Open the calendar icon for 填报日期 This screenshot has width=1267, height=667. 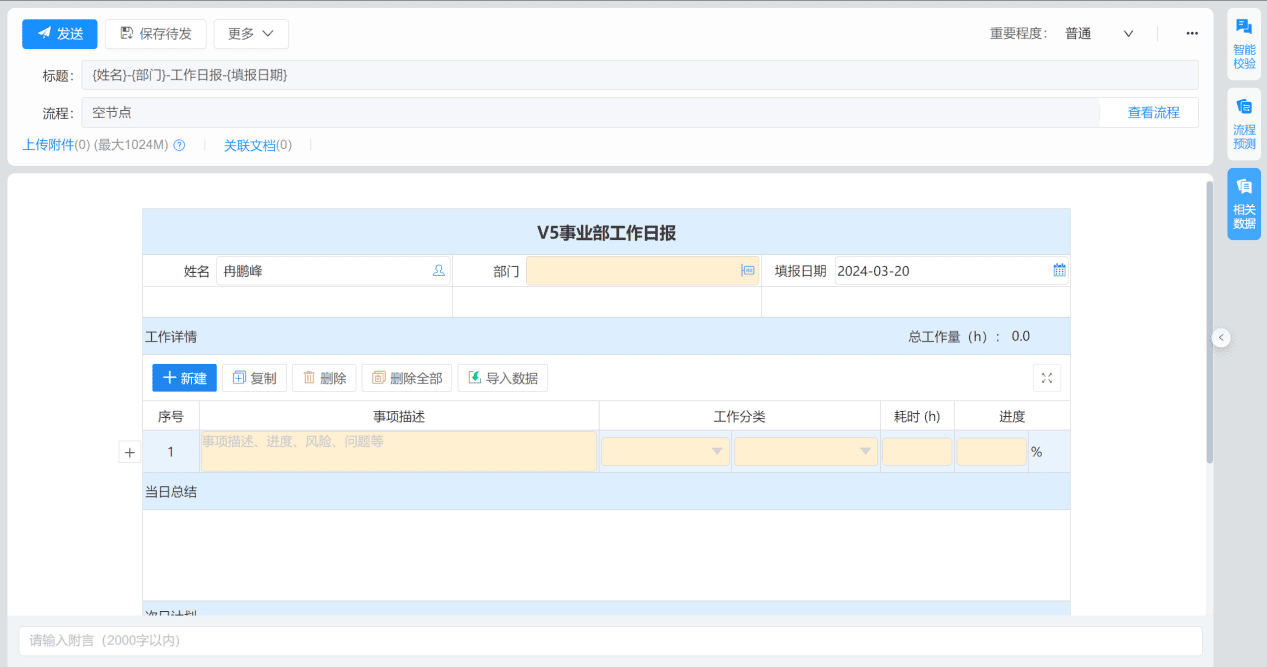click(1059, 271)
